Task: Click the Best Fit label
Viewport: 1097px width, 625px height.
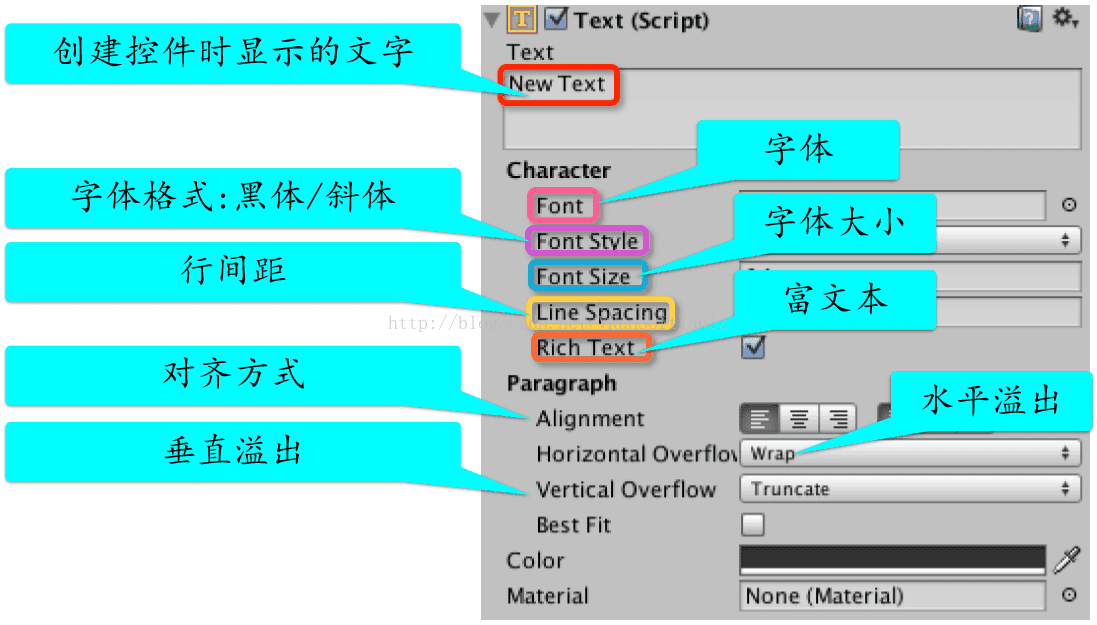Action: point(574,525)
